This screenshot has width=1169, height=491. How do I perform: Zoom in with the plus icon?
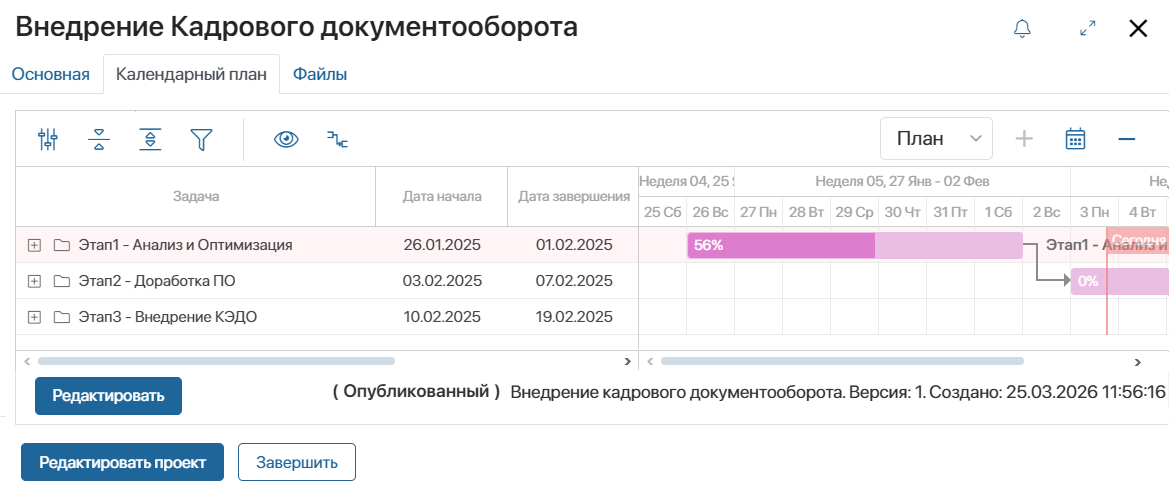(1024, 139)
